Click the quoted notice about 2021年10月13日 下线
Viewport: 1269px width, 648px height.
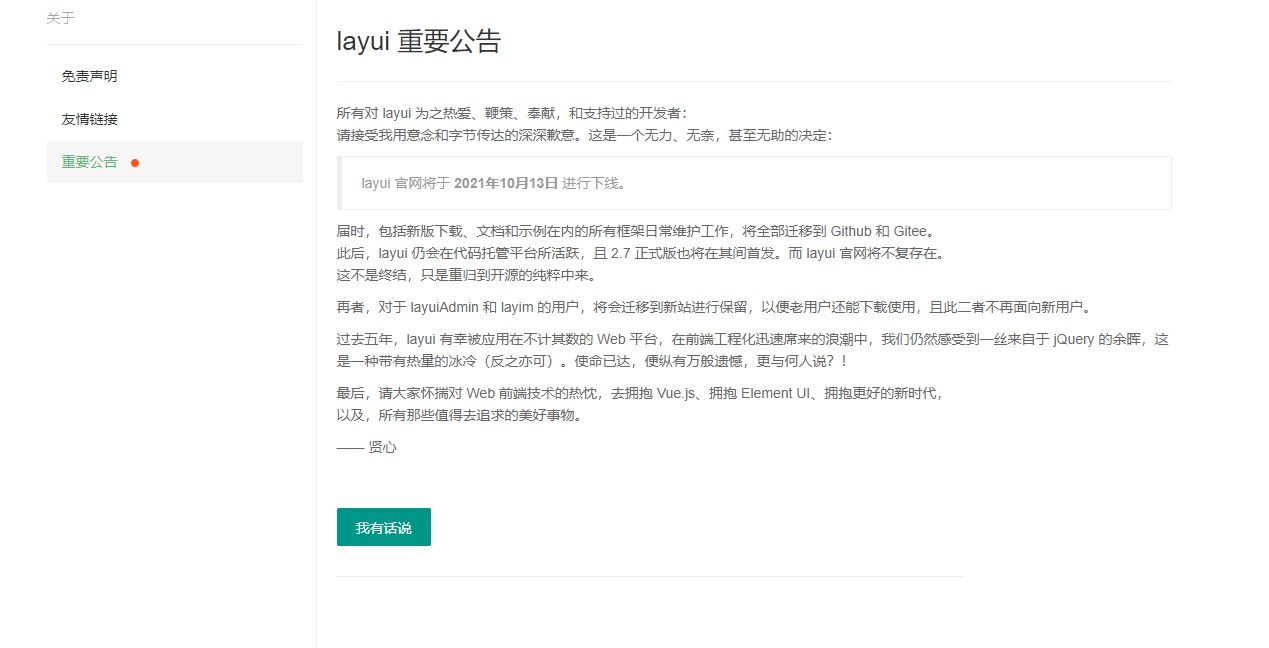point(754,183)
